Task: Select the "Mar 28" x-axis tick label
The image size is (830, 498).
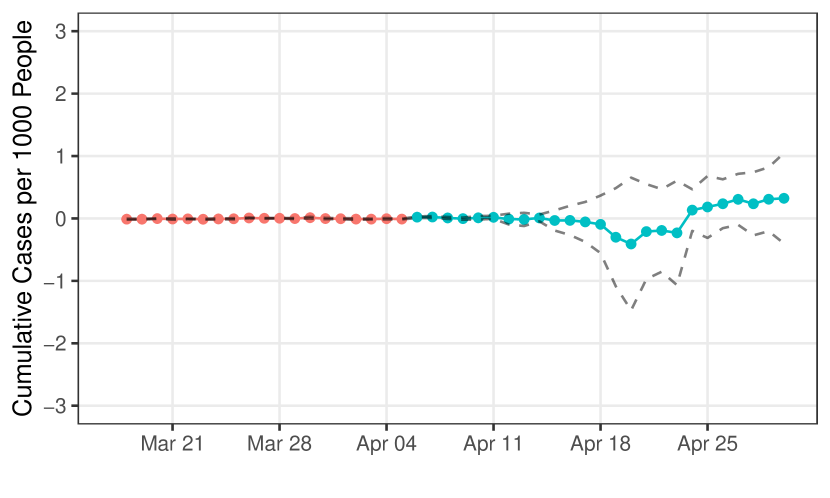Action: click(x=279, y=443)
